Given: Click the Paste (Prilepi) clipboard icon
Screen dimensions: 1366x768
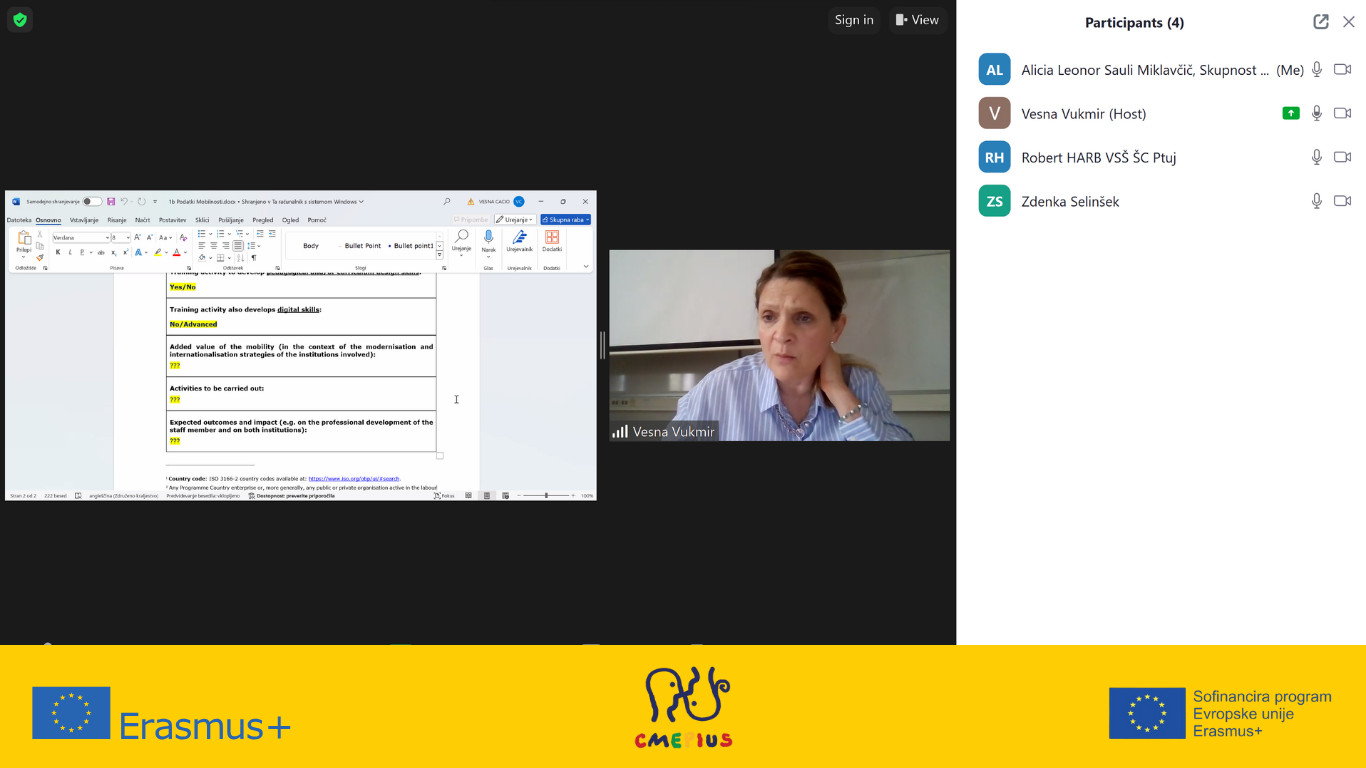Looking at the screenshot, I should (24, 240).
